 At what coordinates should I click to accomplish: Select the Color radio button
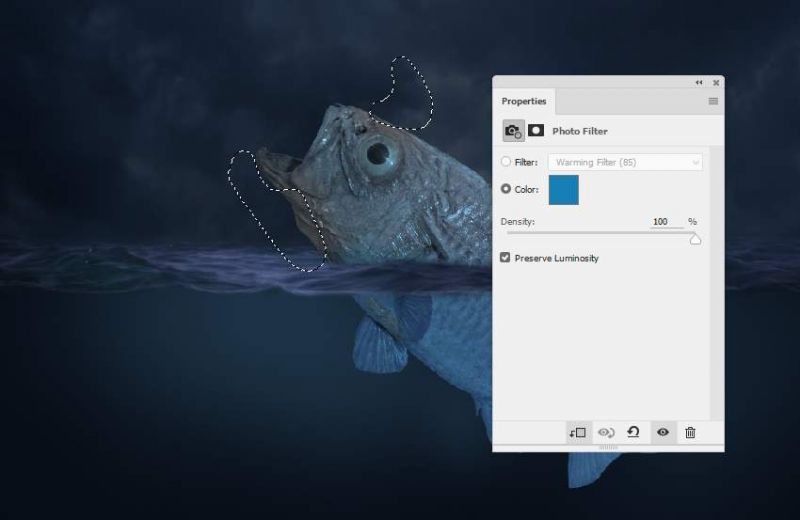pos(506,189)
